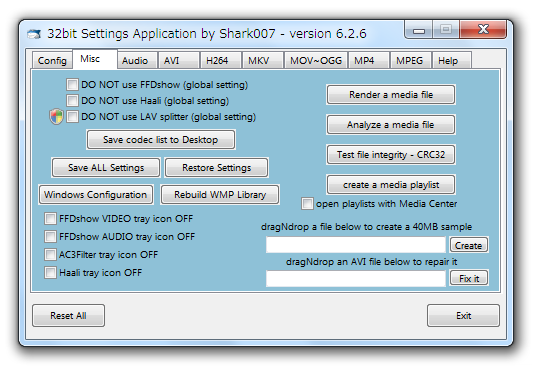Viewport: 536px width, 368px height.
Task: Click the 40MB sample file drop field
Action: [x=356, y=245]
